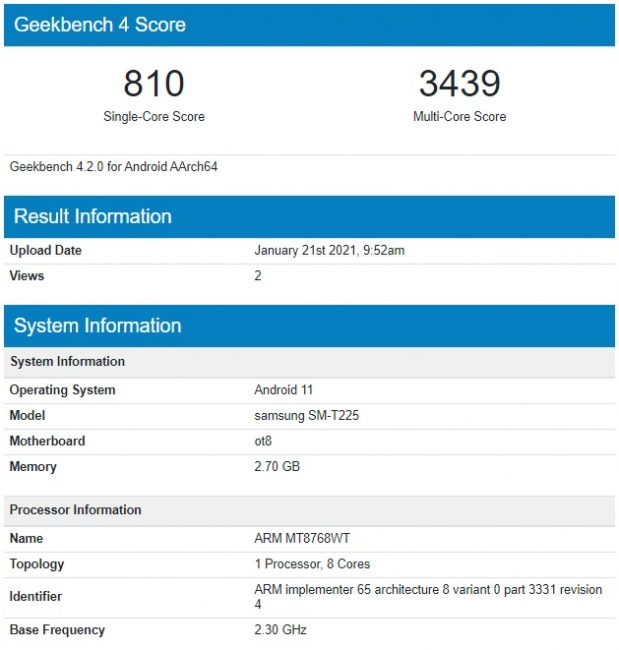Select the Android 11 value

coord(284,390)
